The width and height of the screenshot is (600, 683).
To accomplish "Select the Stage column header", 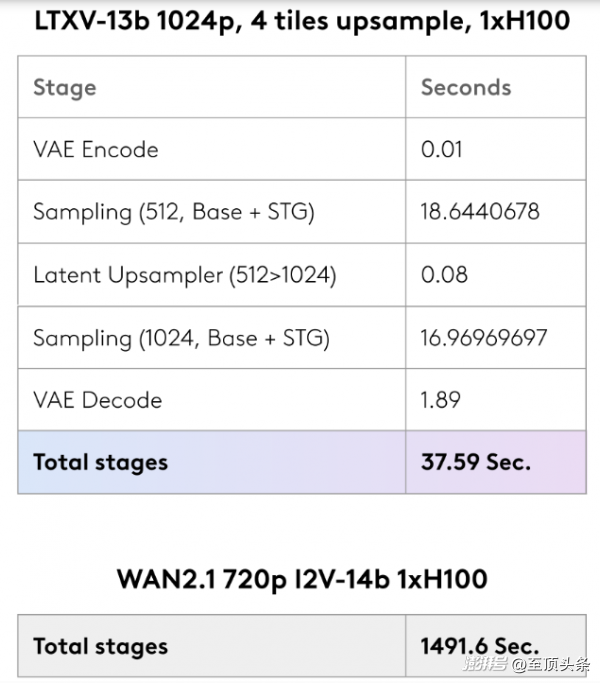I will pyautogui.click(x=65, y=88).
